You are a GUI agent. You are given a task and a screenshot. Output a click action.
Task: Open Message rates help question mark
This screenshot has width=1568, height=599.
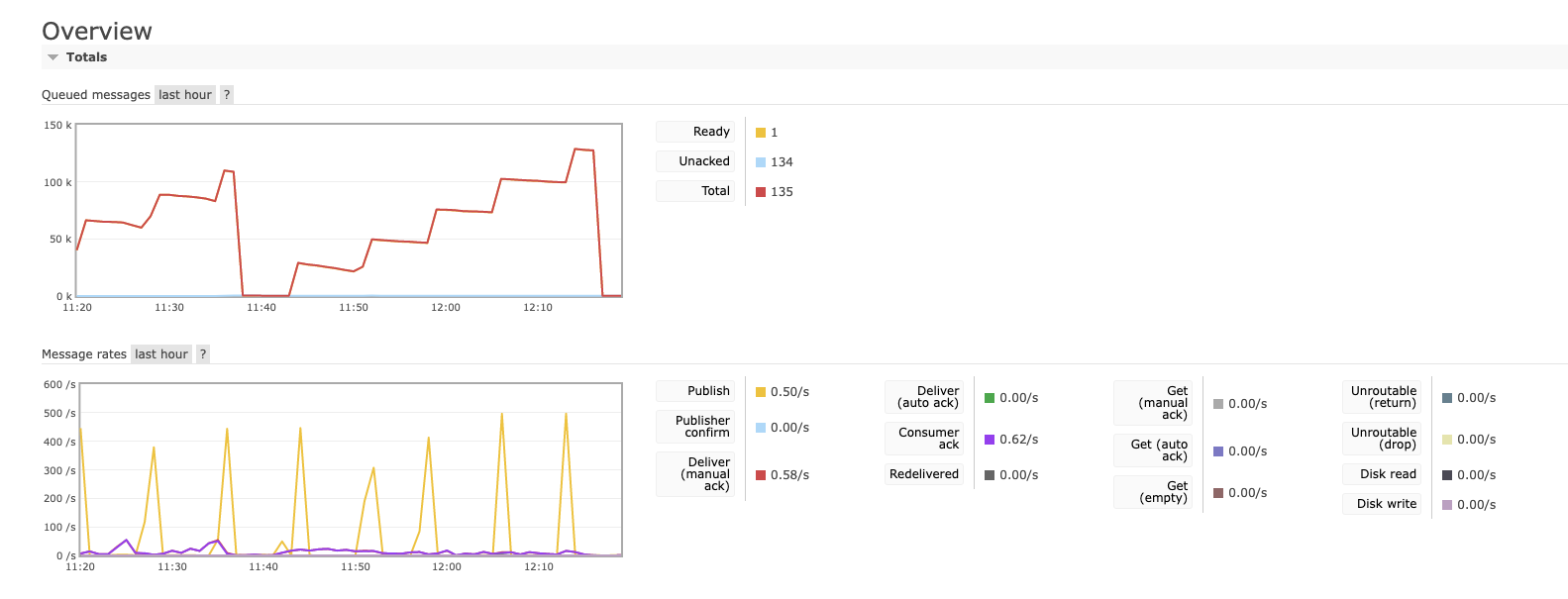coord(203,354)
